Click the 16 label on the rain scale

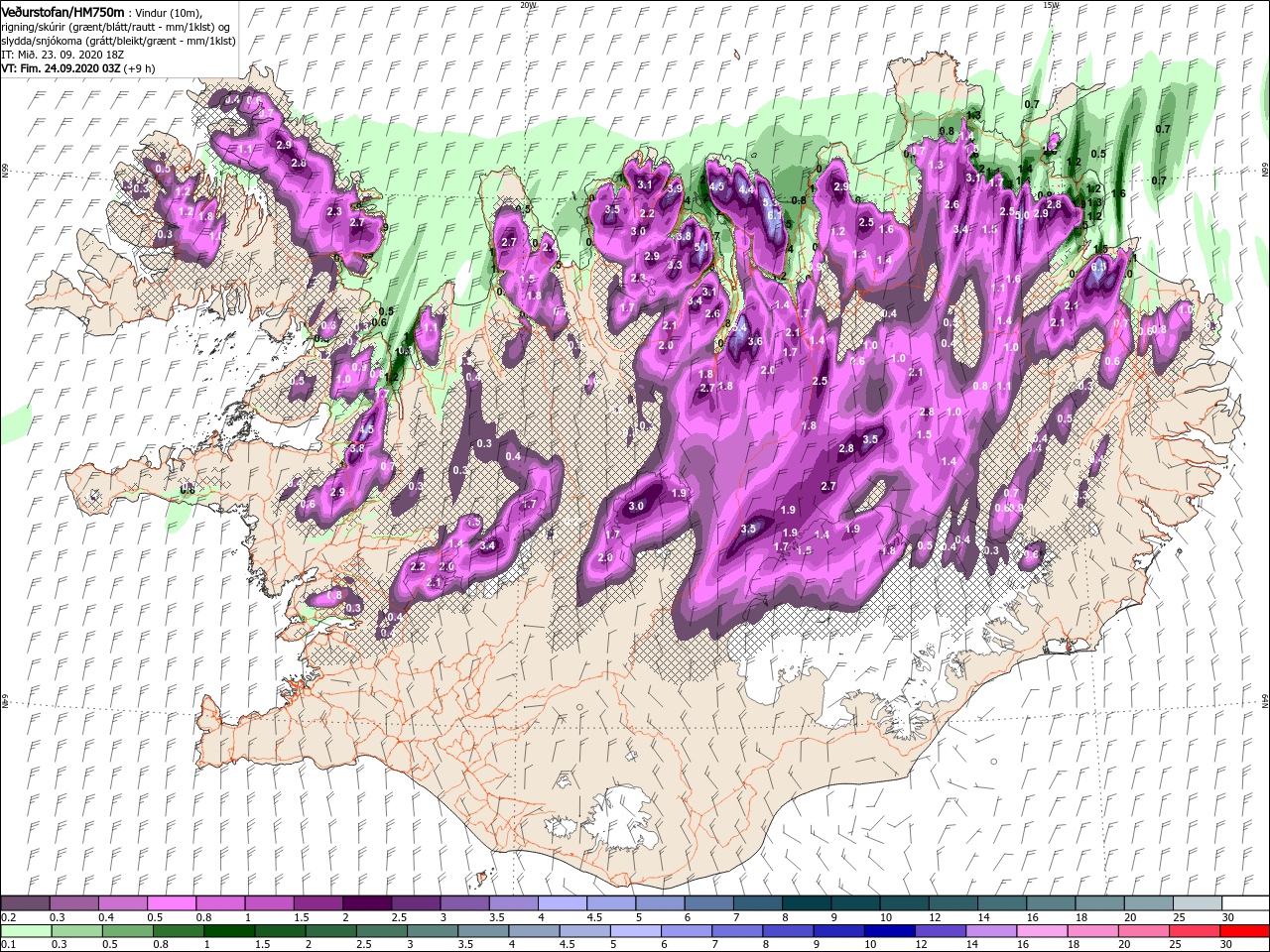pyautogui.click(x=1022, y=944)
